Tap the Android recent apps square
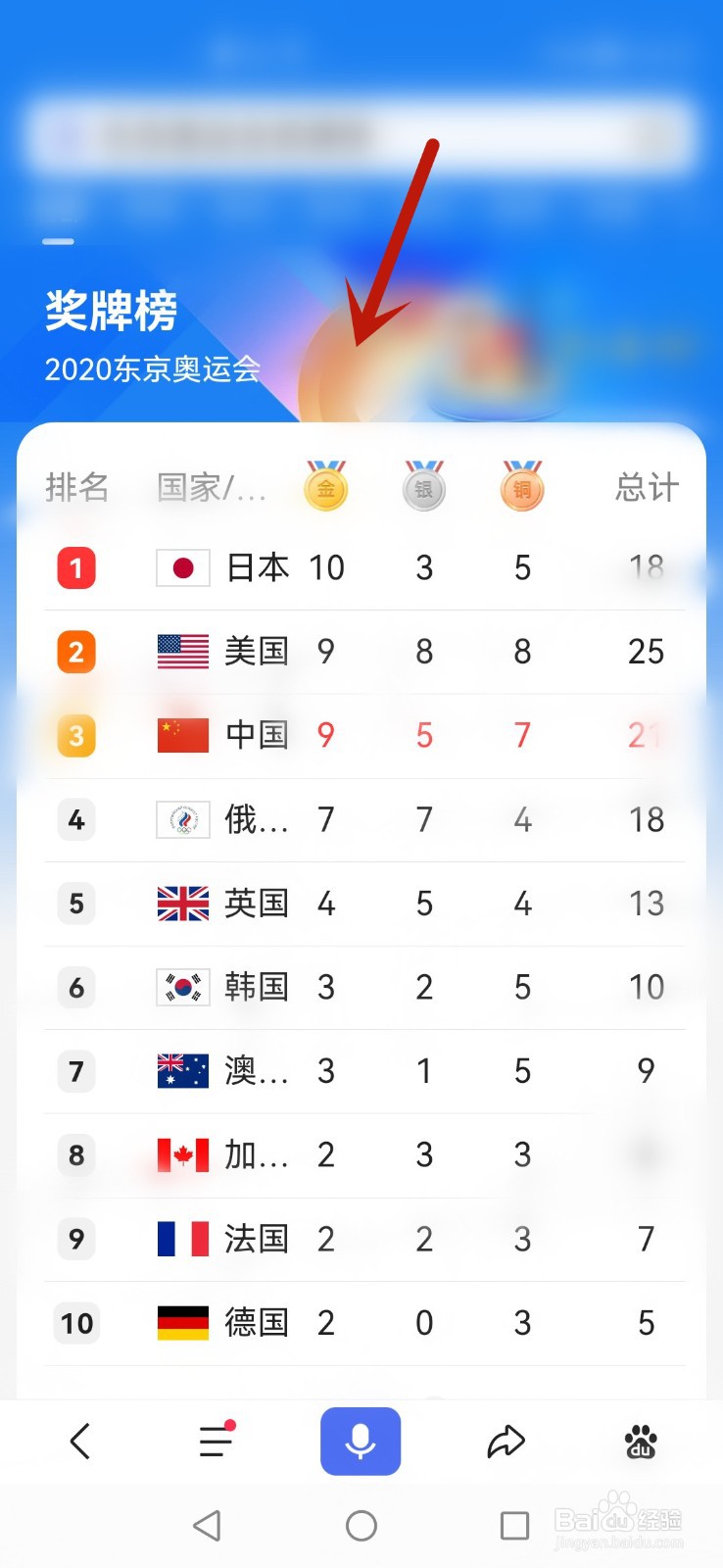Viewport: 723px width, 1568px height. [x=514, y=1525]
